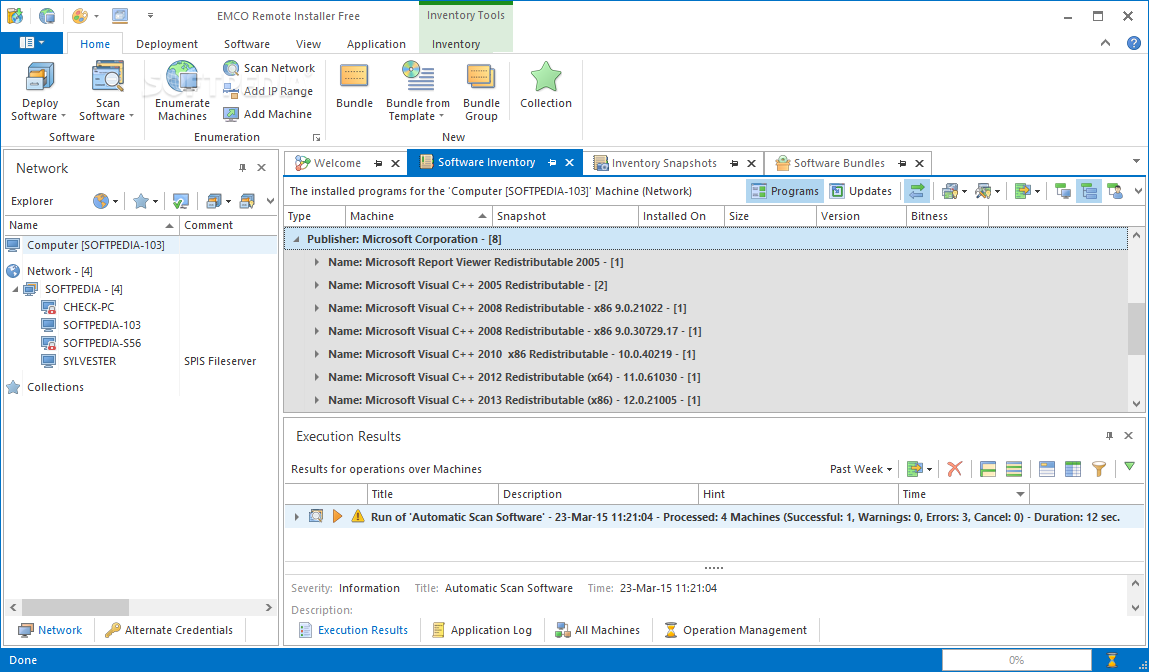Image resolution: width=1149 pixels, height=672 pixels.
Task: Expand Microsoft Visual C++ 2013 Redistributable row
Action: [x=317, y=400]
